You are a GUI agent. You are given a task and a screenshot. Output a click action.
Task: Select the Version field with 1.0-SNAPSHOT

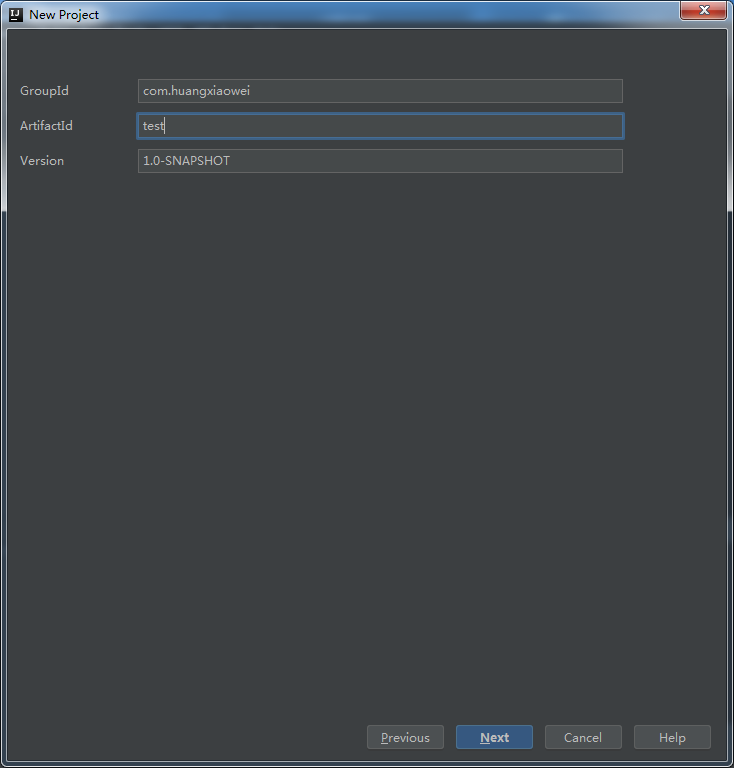(380, 161)
